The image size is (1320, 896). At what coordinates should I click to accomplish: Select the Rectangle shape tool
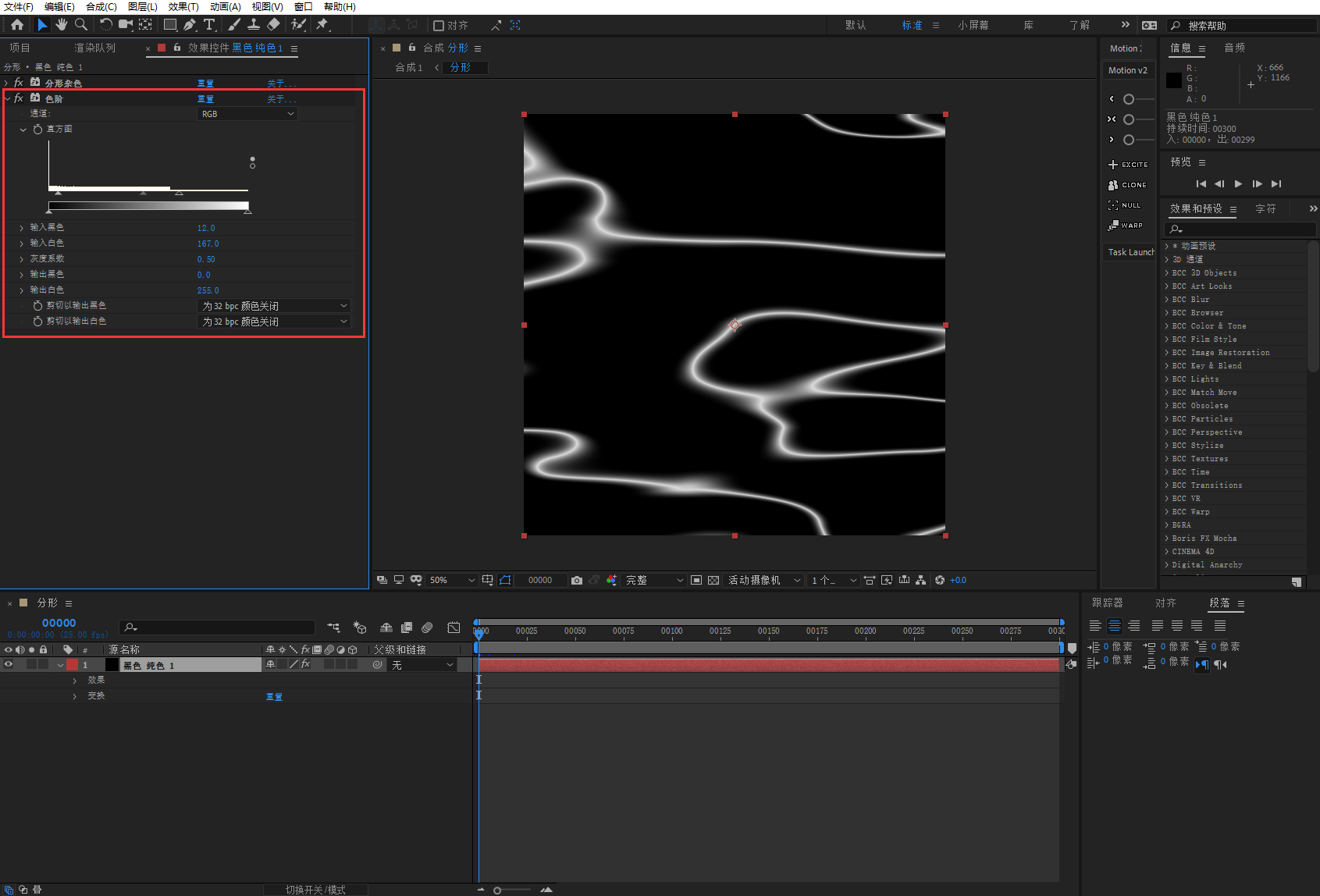(x=170, y=25)
